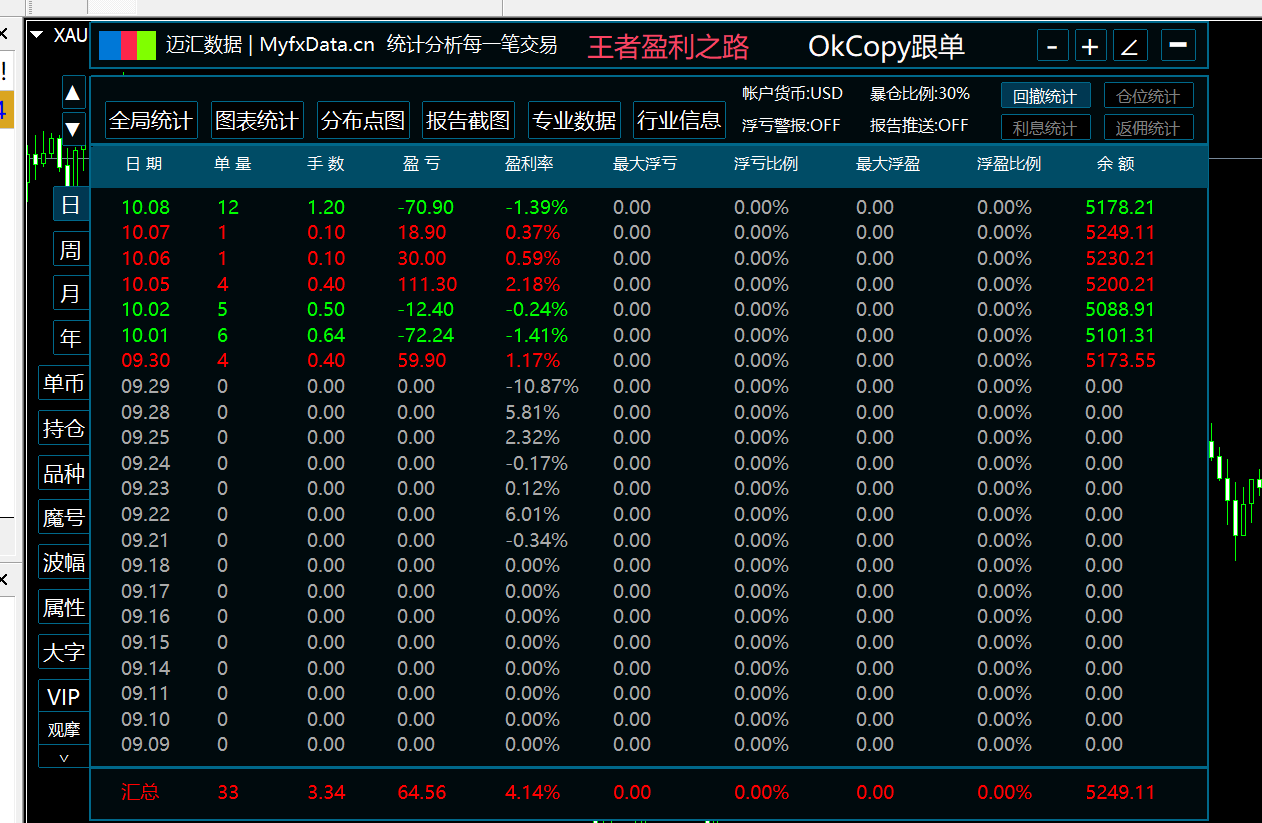This screenshot has width=1262, height=823.
Task: Click the minus button in the title bar
Action: pos(1052,46)
